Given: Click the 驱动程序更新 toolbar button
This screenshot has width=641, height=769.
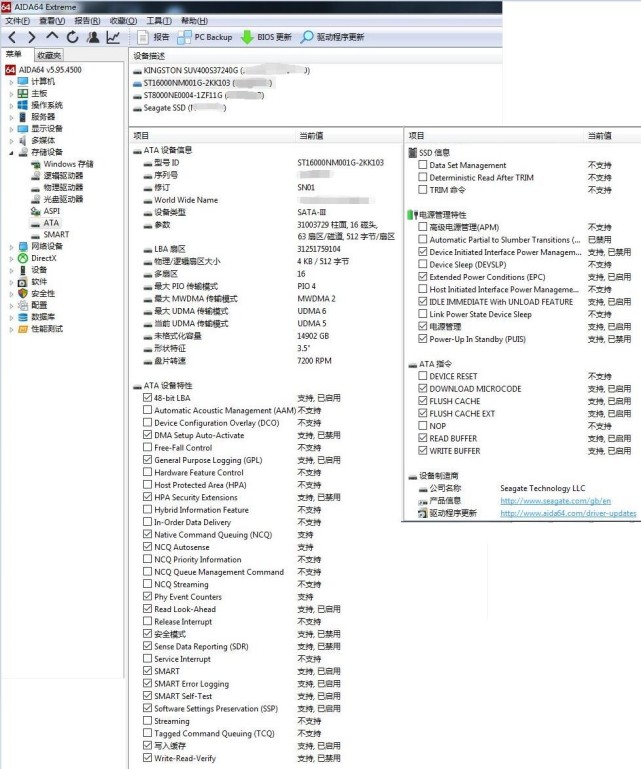Looking at the screenshot, I should pyautogui.click(x=333, y=37).
